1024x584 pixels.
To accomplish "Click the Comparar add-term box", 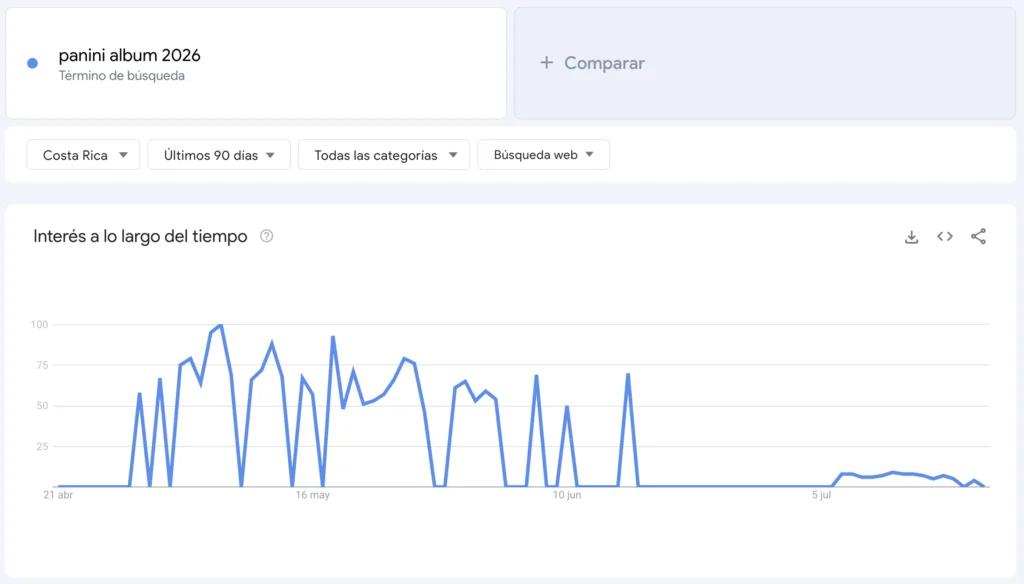I will (765, 63).
